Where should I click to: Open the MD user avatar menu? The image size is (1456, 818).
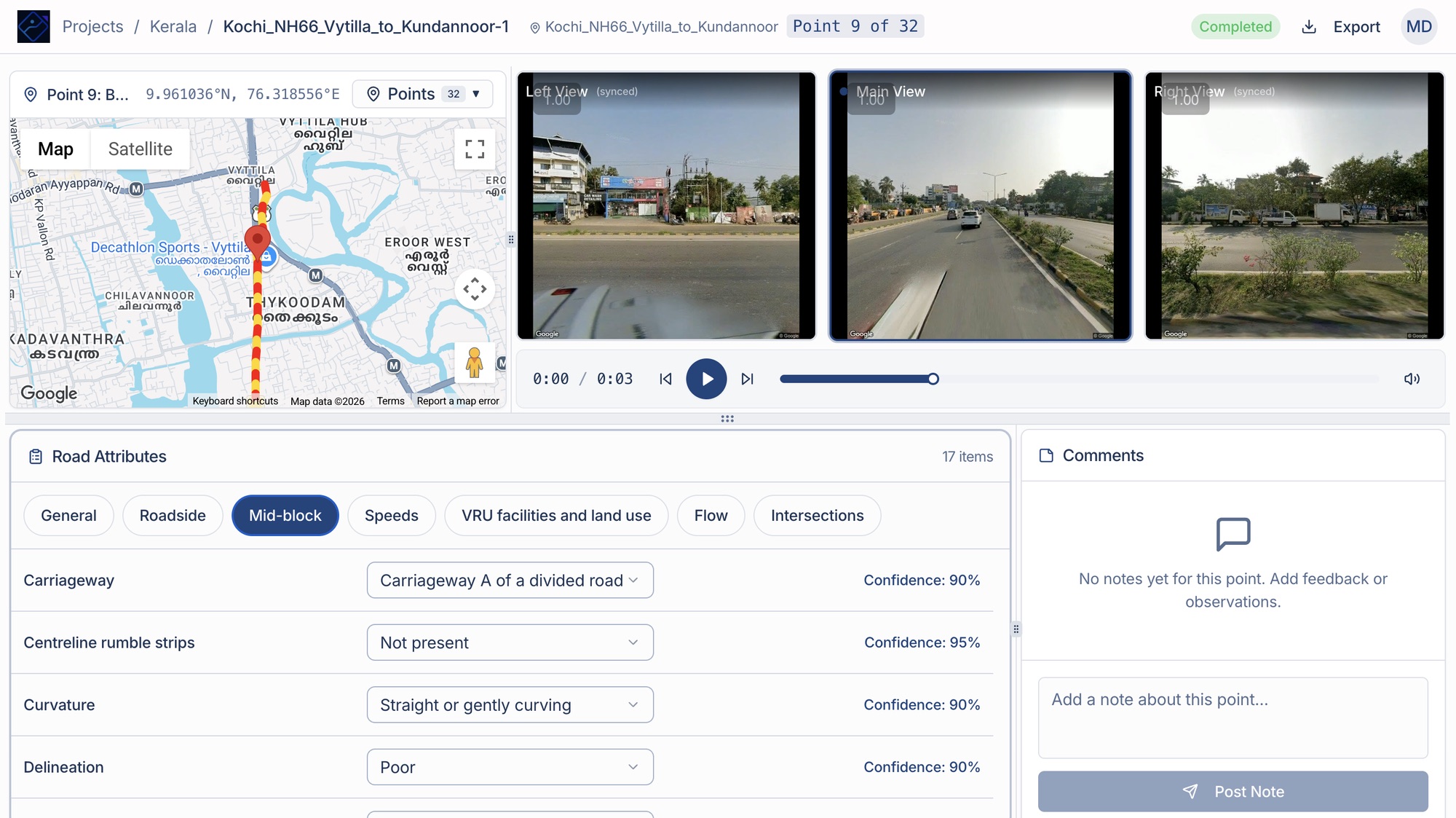click(1419, 27)
